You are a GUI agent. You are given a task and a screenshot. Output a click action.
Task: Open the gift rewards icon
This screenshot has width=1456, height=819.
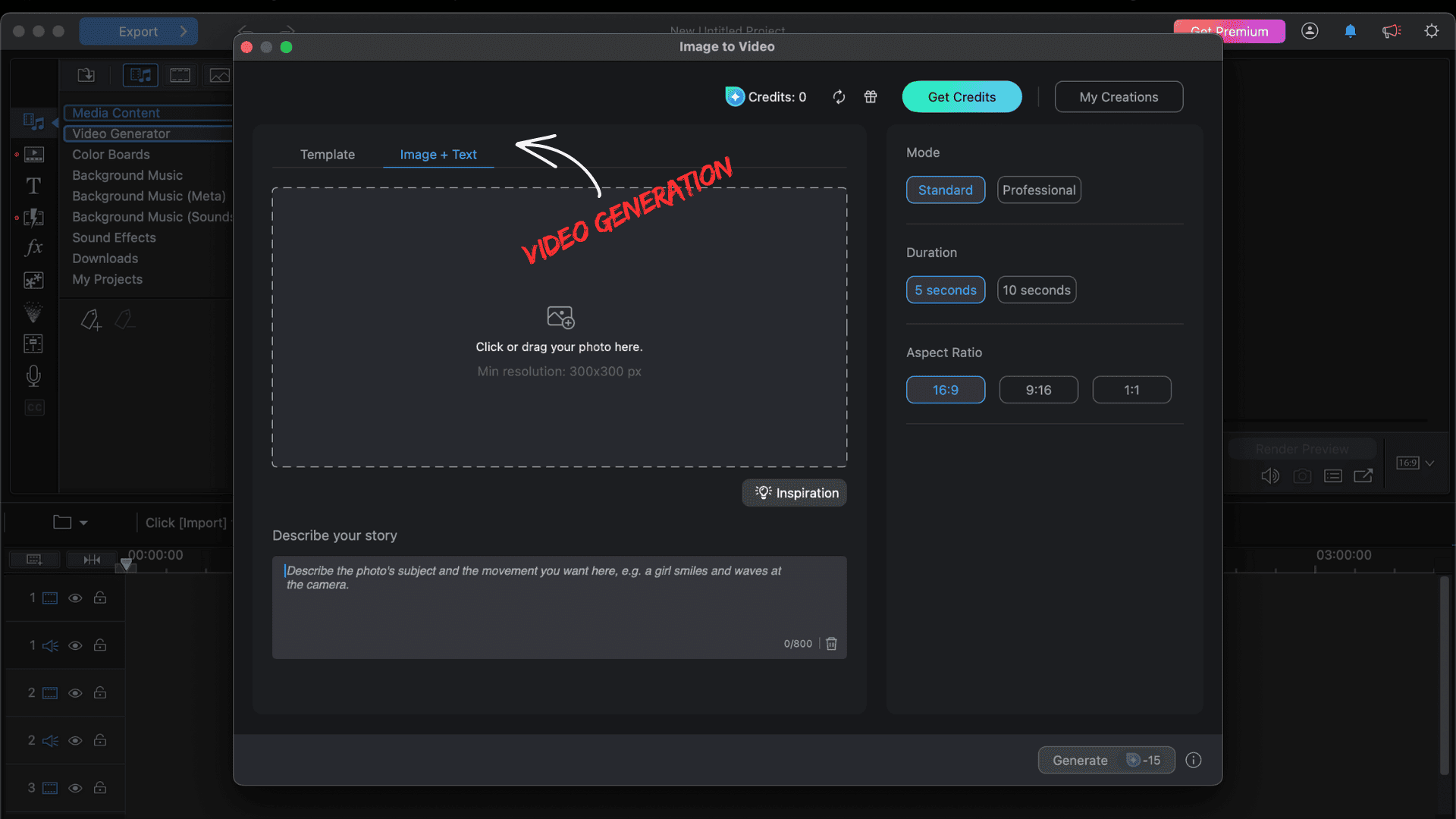point(871,97)
